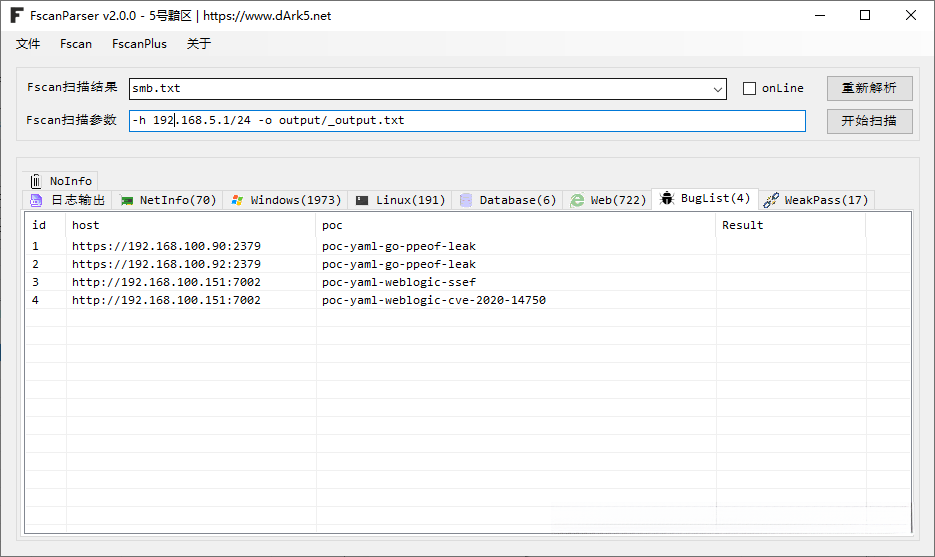935x557 pixels.
Task: Select row 3 host 192.168.100.151:7002
Action: click(x=166, y=282)
